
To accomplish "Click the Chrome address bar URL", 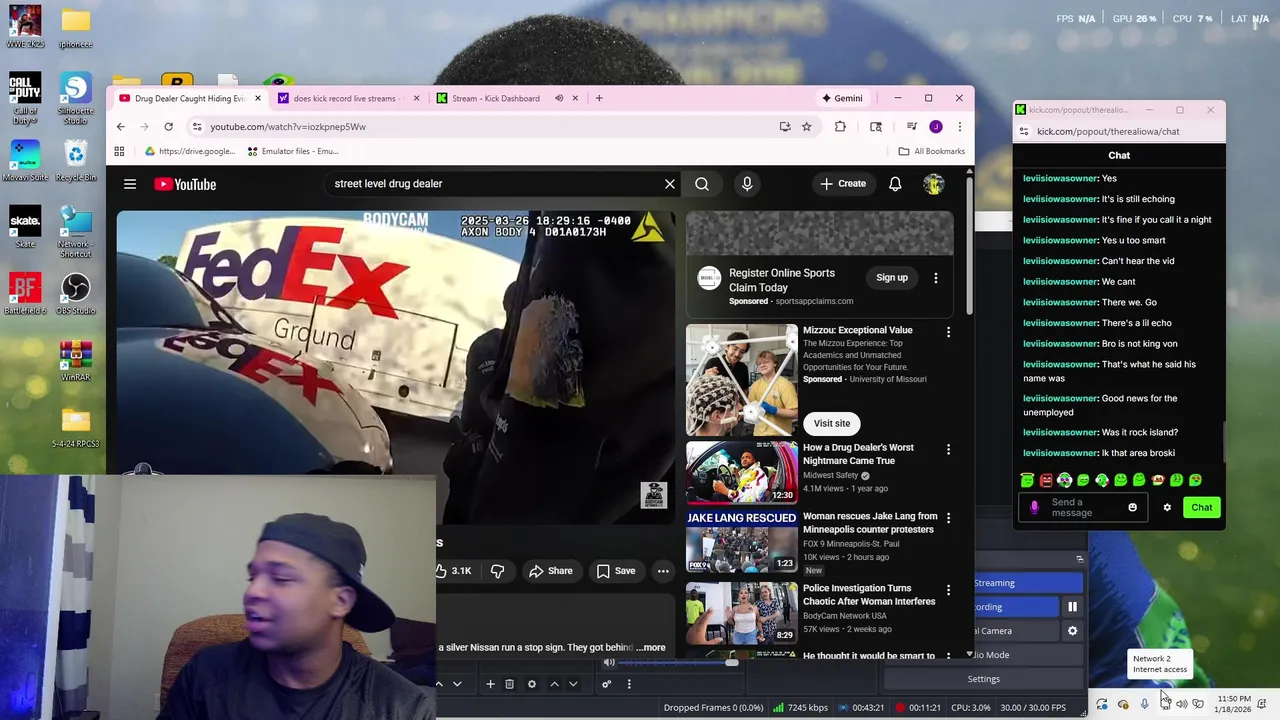I will pos(288,127).
